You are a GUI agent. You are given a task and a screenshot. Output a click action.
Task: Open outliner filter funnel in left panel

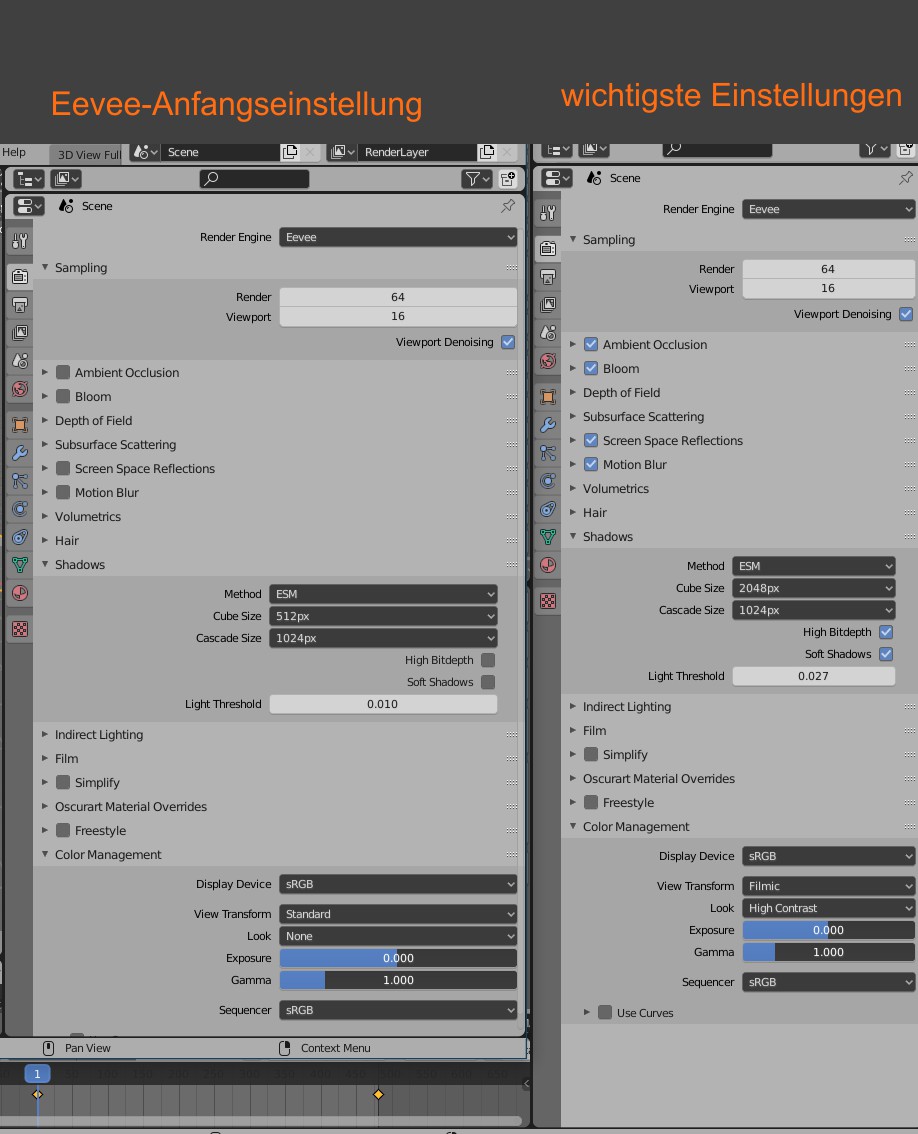(477, 179)
